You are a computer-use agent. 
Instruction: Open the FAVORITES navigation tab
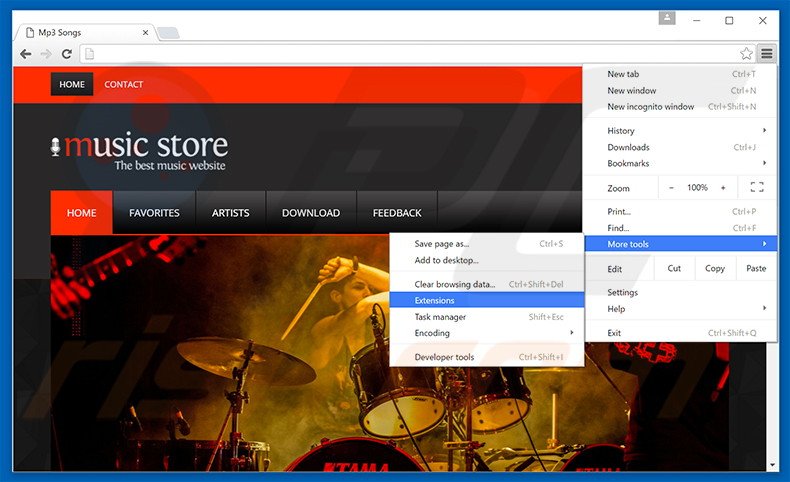154,213
